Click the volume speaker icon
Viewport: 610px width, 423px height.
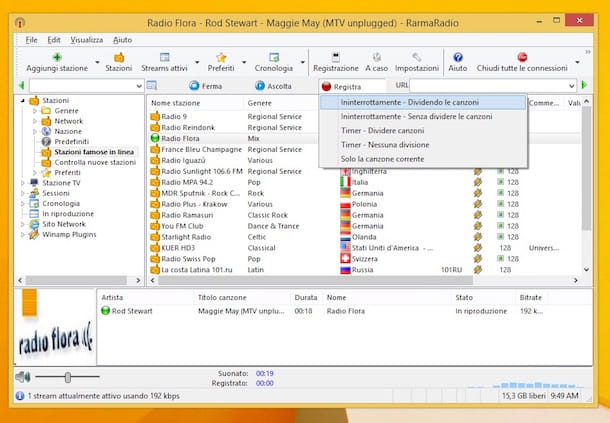pyautogui.click(x=23, y=376)
